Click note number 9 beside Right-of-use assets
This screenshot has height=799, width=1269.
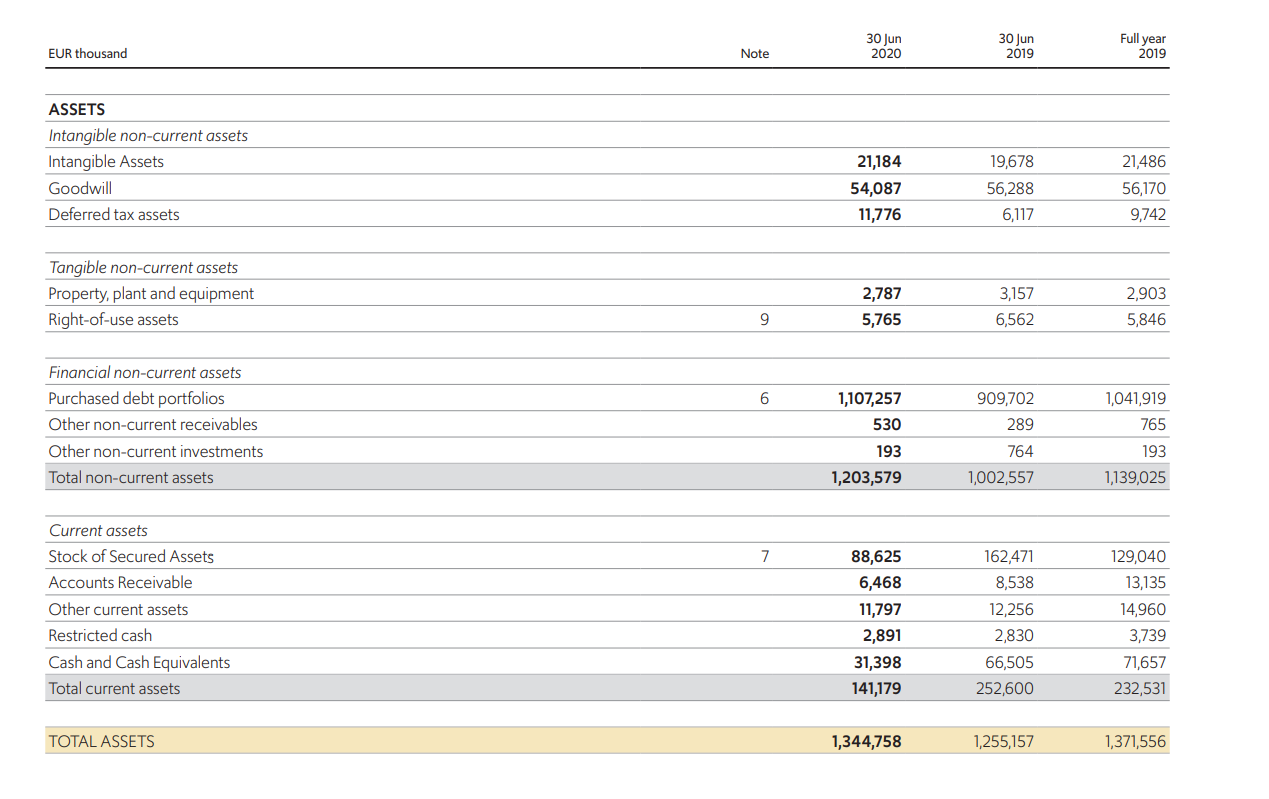pos(764,320)
